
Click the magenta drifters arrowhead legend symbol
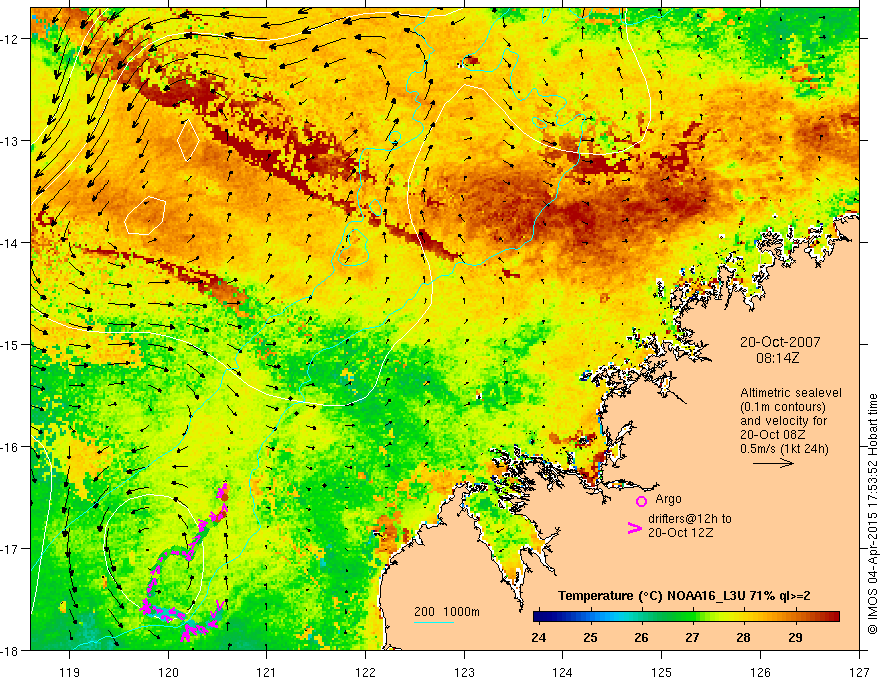(x=634, y=528)
